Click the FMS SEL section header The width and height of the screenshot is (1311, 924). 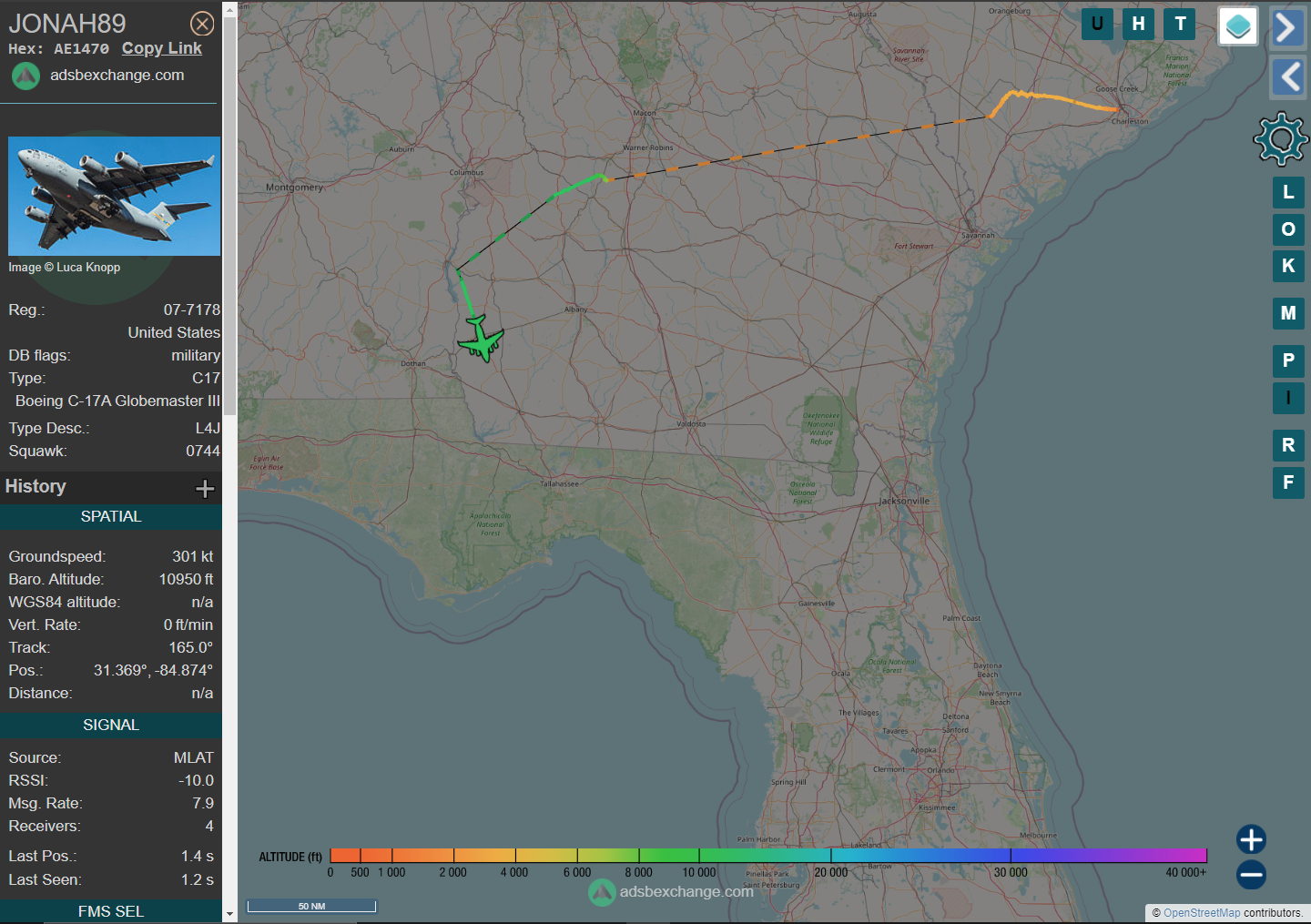tap(111, 911)
